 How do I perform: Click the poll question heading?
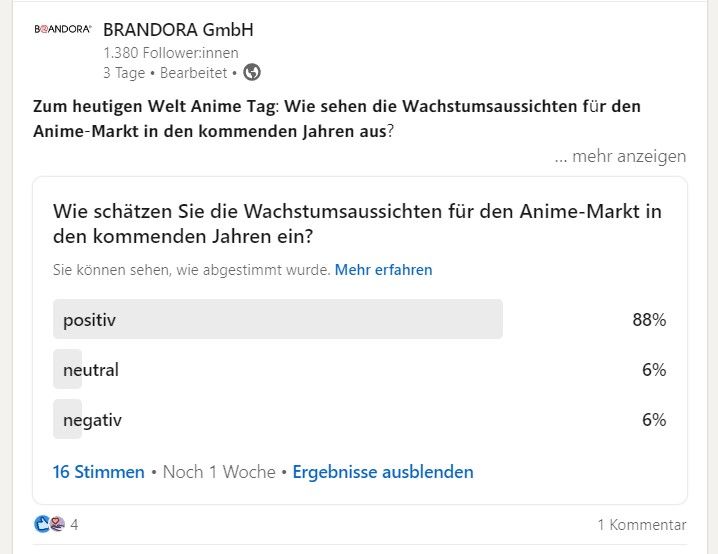[357, 224]
